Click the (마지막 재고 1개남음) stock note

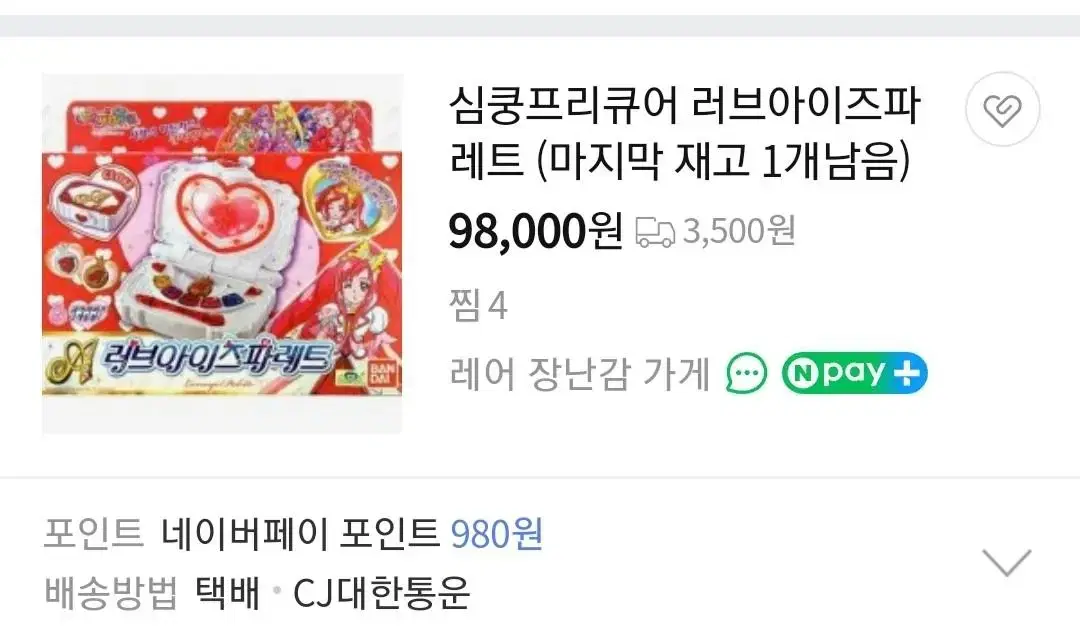tap(723, 160)
